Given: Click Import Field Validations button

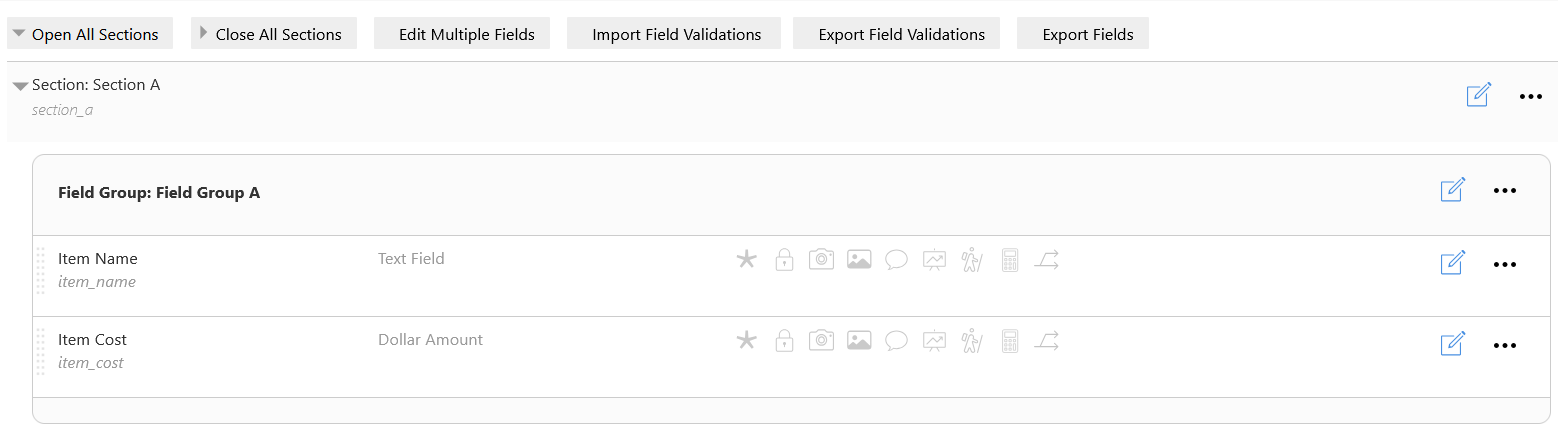Looking at the screenshot, I should click(677, 34).
